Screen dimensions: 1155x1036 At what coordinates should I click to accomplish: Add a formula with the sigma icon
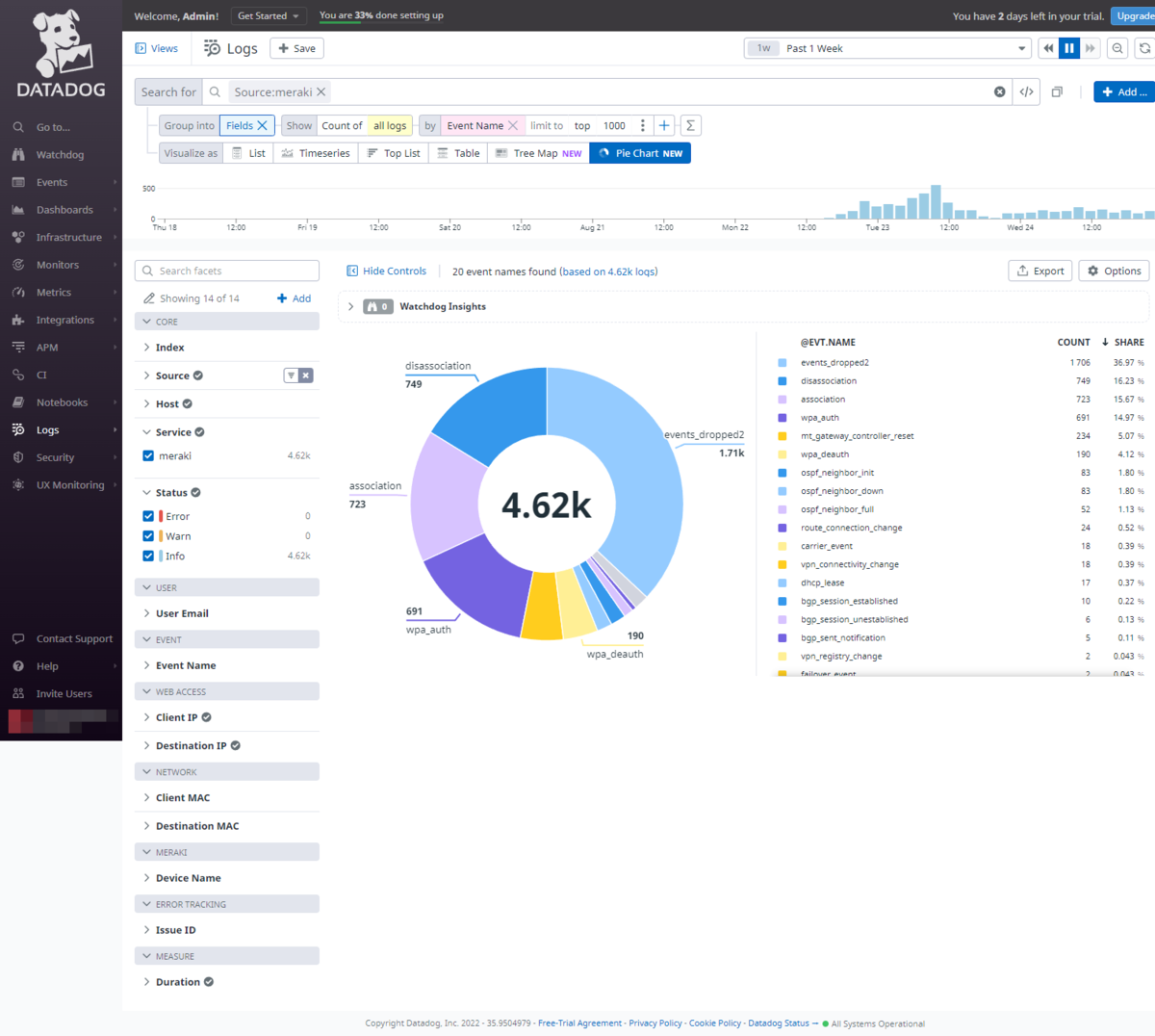690,126
